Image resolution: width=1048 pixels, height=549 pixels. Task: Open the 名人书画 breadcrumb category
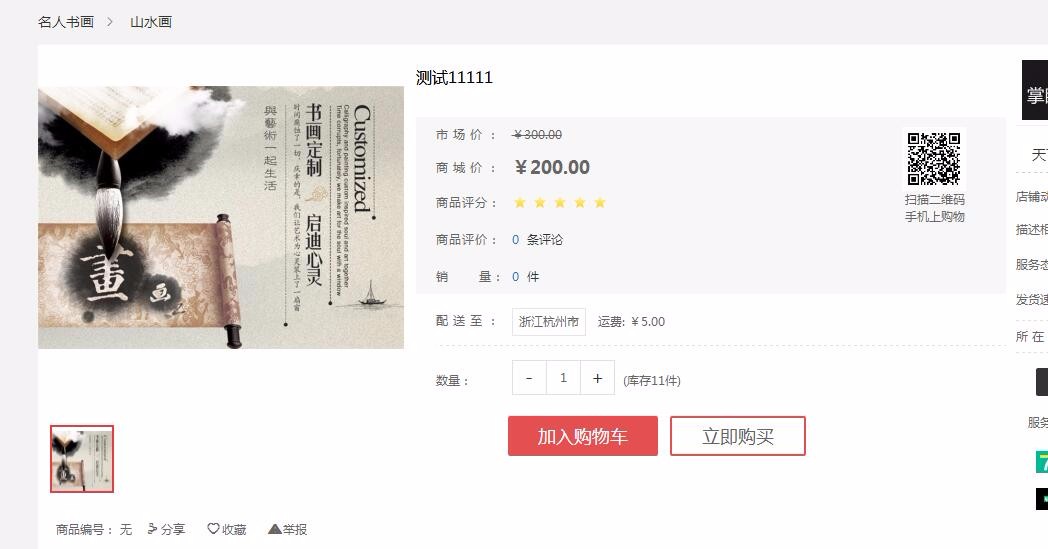click(66, 22)
